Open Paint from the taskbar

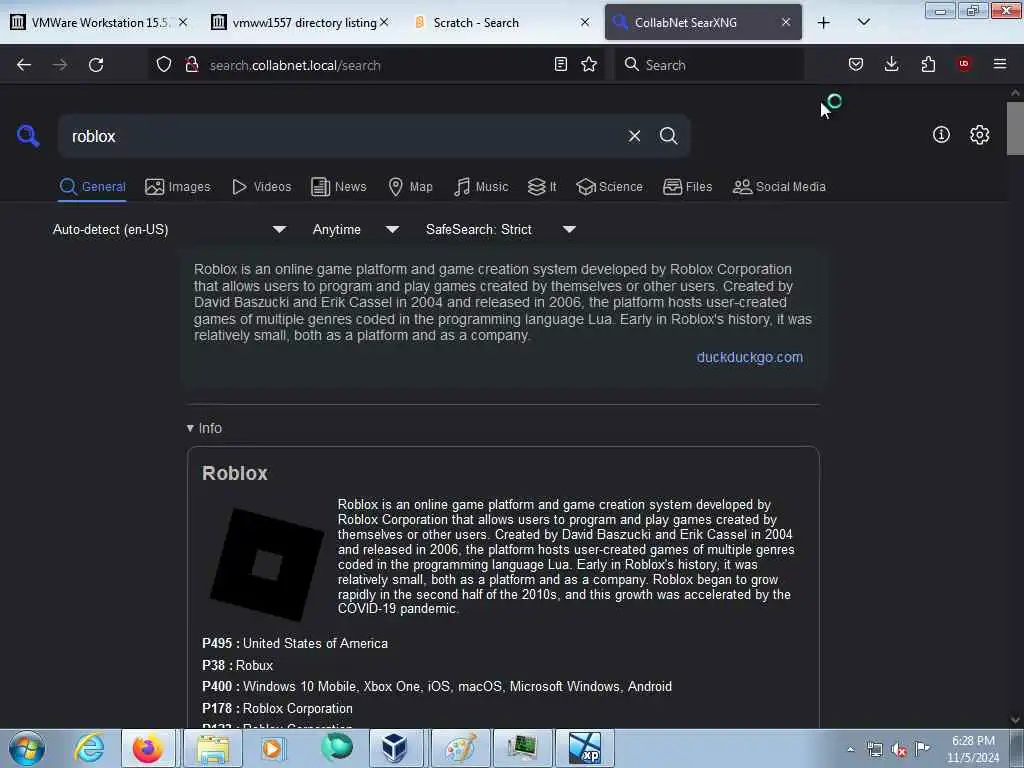click(x=460, y=748)
